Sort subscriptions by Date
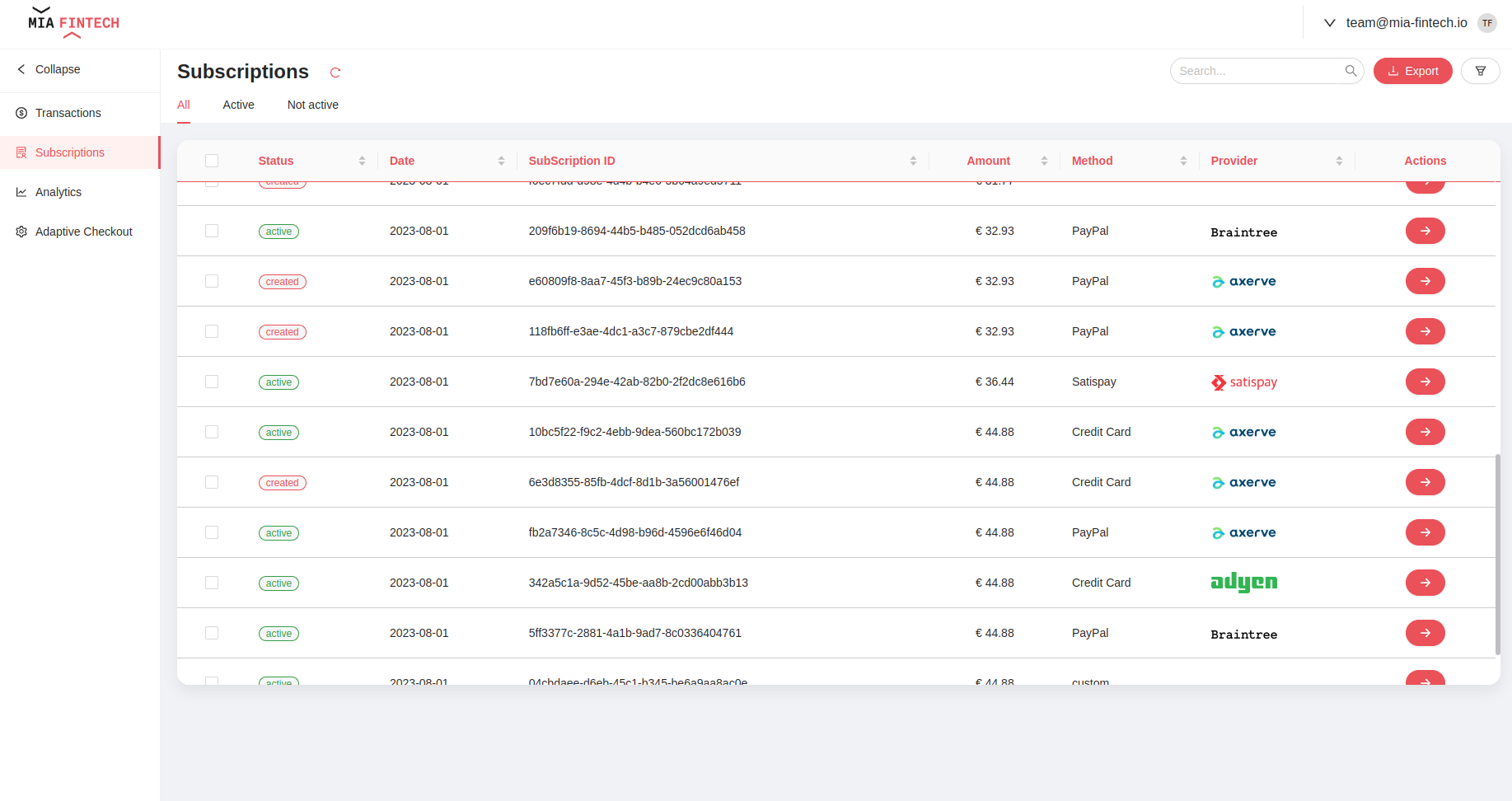The image size is (1512, 801). pos(500,161)
